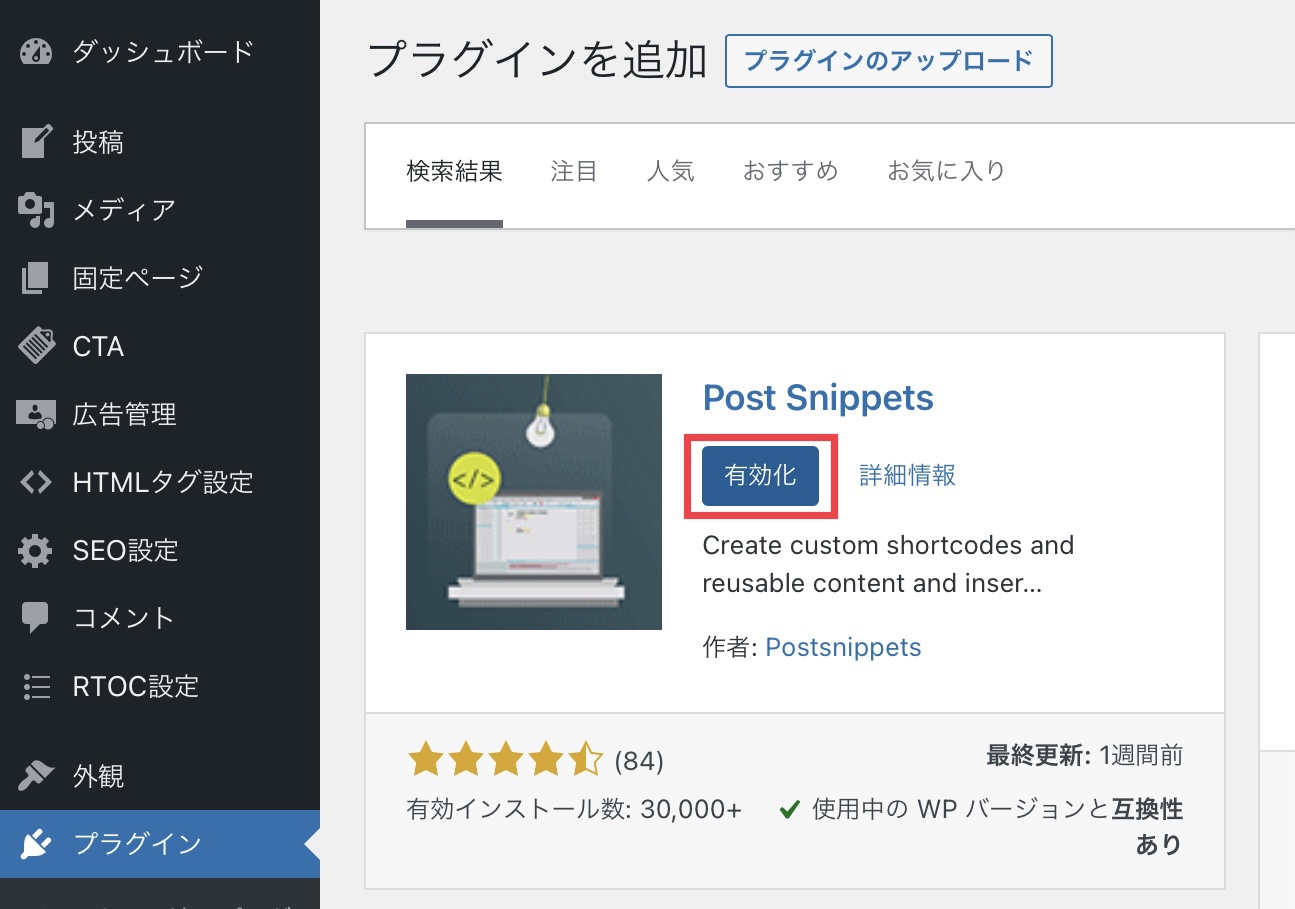Click the プラグインを追加 page heading
Image resolution: width=1295 pixels, height=909 pixels.
pos(537,61)
